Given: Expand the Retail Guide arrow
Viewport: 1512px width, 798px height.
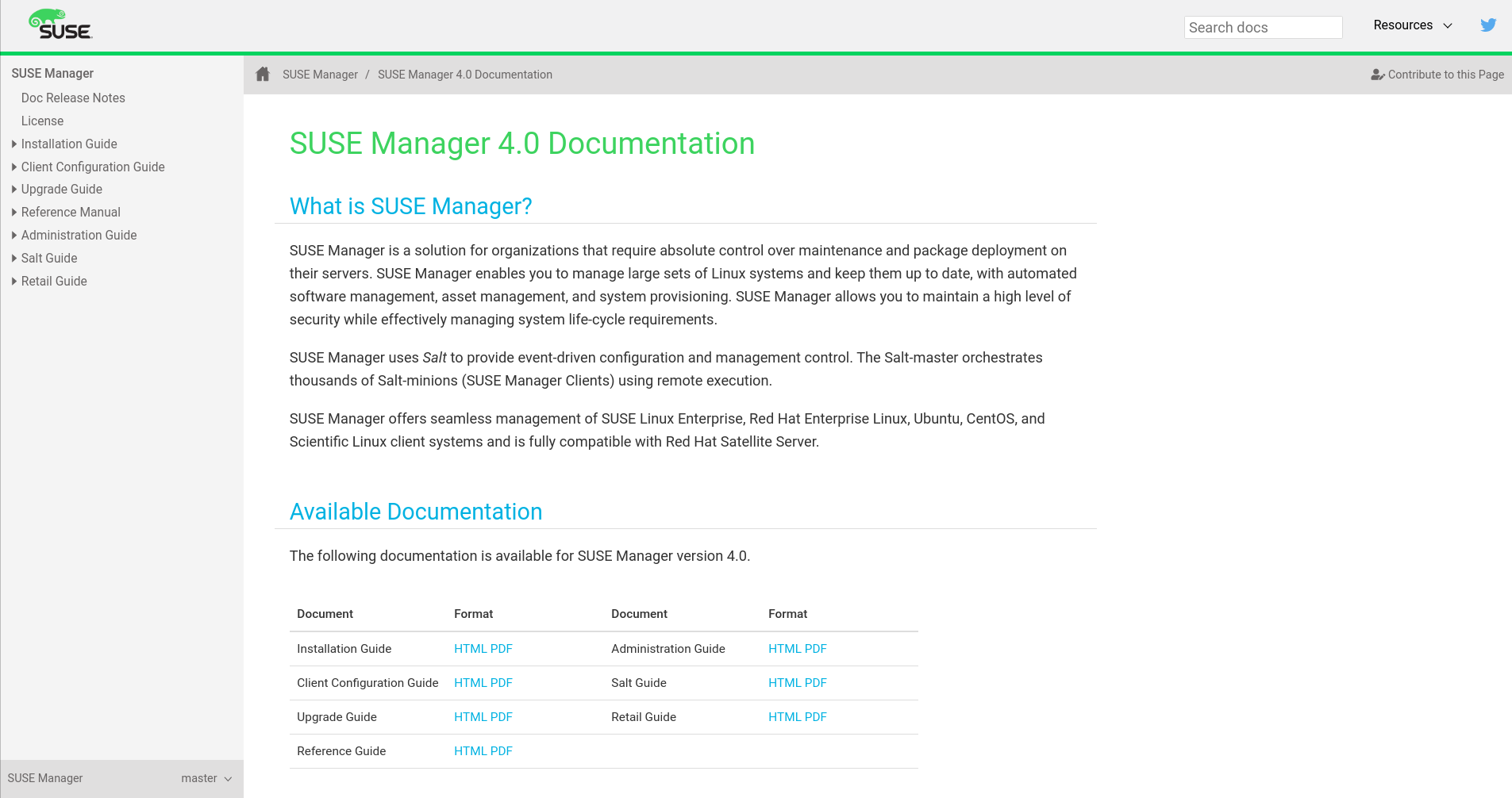Looking at the screenshot, I should [x=14, y=281].
